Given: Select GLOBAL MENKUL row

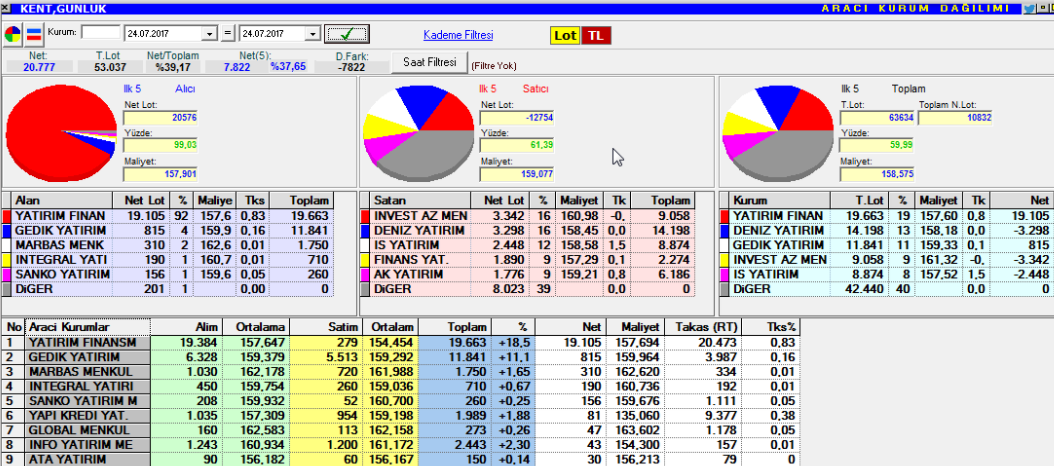Looking at the screenshot, I should pyautogui.click(x=402, y=430).
